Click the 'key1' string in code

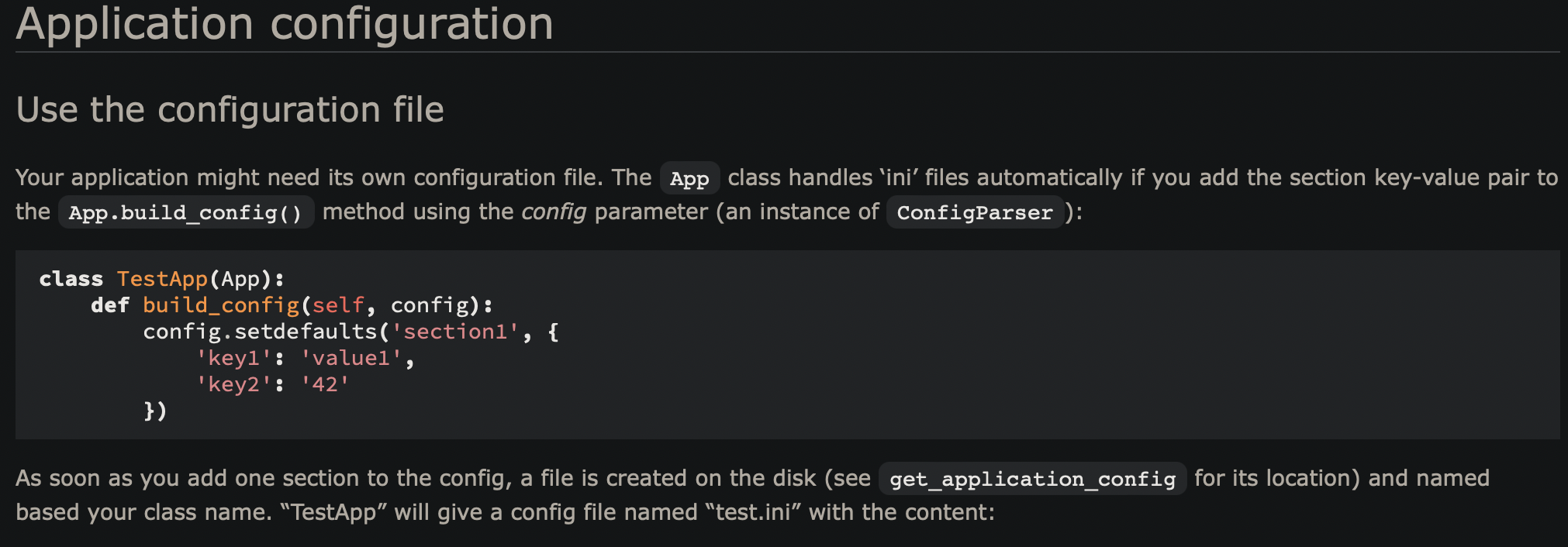(x=233, y=358)
